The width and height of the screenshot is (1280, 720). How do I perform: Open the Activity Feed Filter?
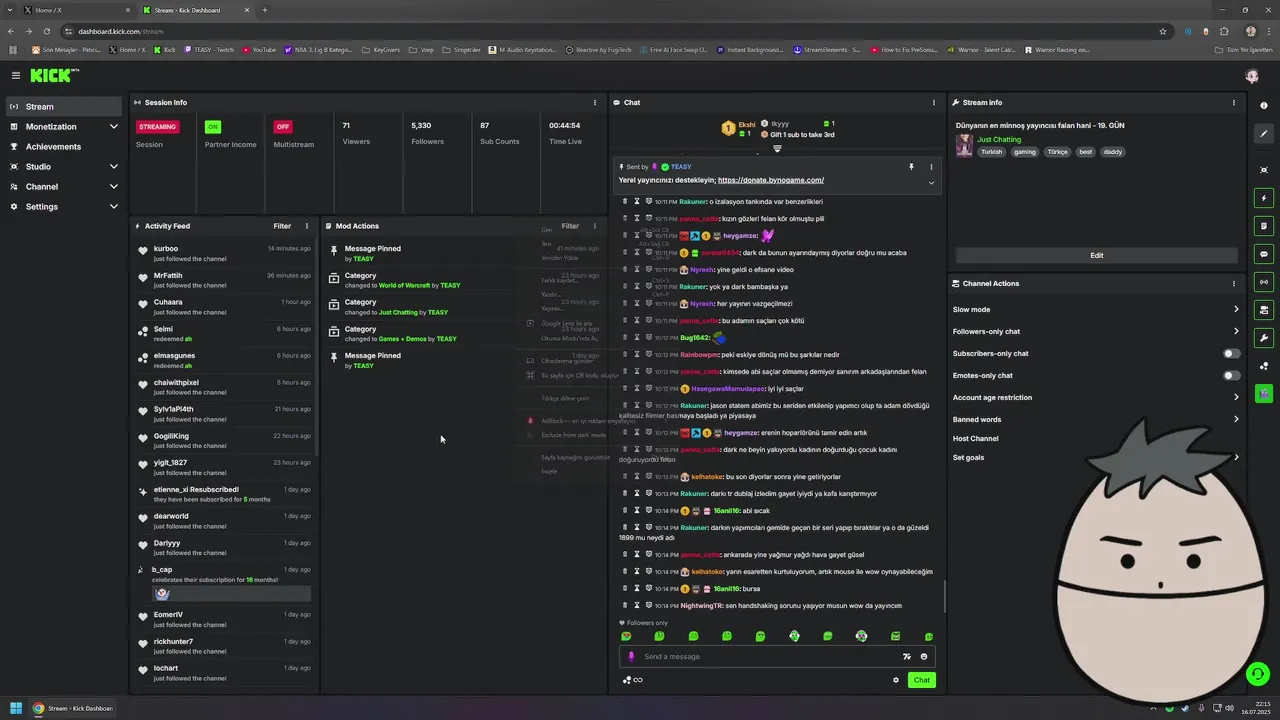pyautogui.click(x=282, y=226)
